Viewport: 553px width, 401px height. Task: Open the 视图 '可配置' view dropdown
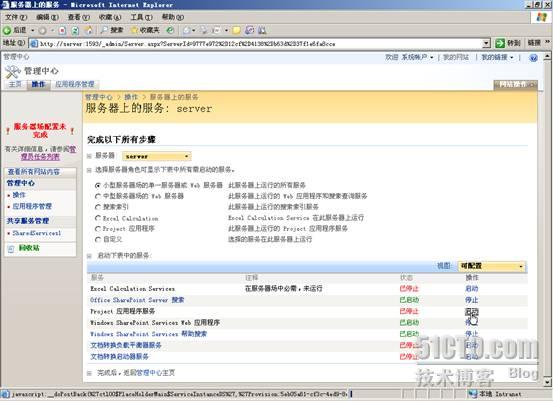(x=491, y=266)
